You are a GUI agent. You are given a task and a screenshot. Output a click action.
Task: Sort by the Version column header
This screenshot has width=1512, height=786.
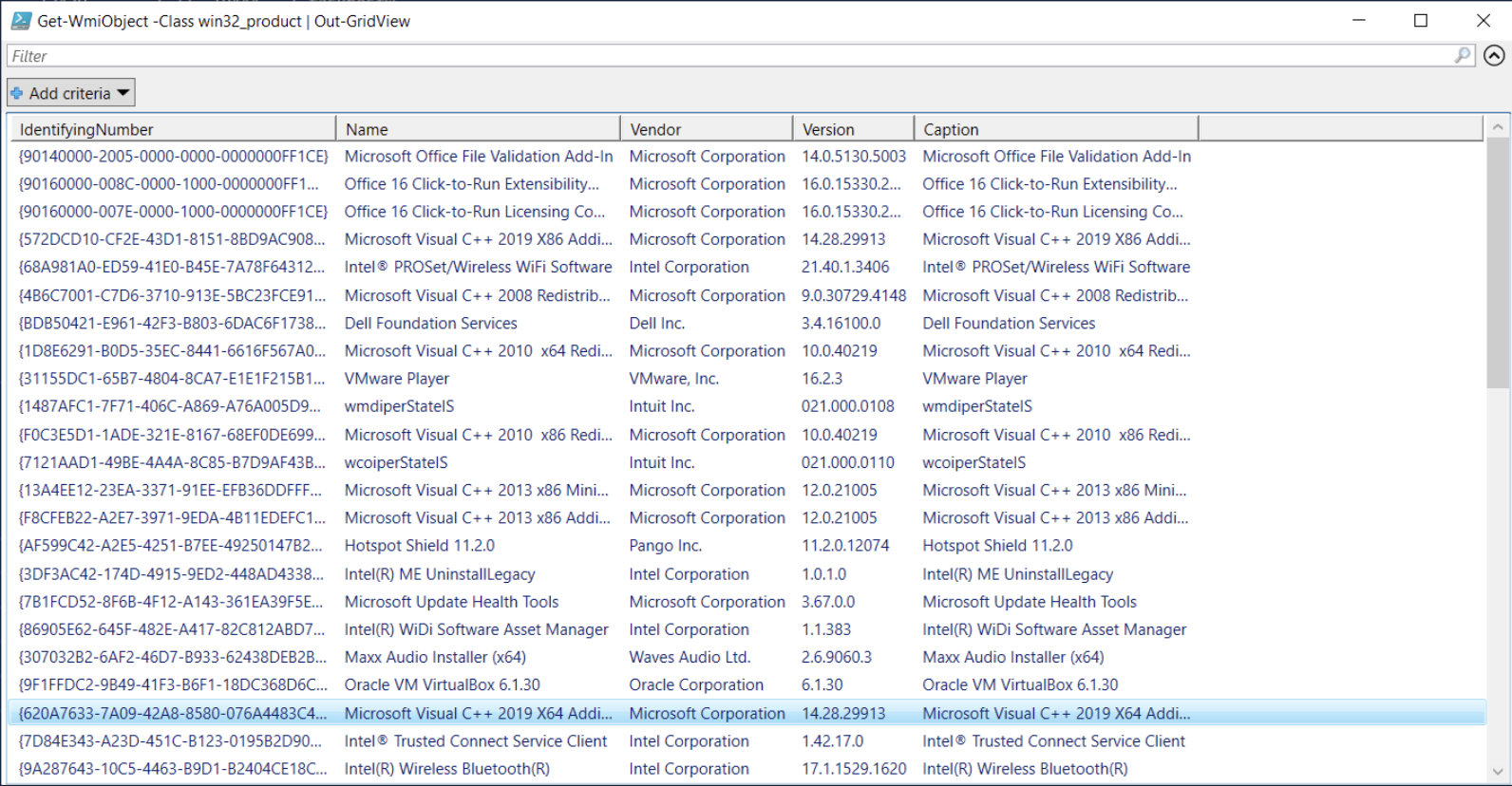[x=853, y=129]
